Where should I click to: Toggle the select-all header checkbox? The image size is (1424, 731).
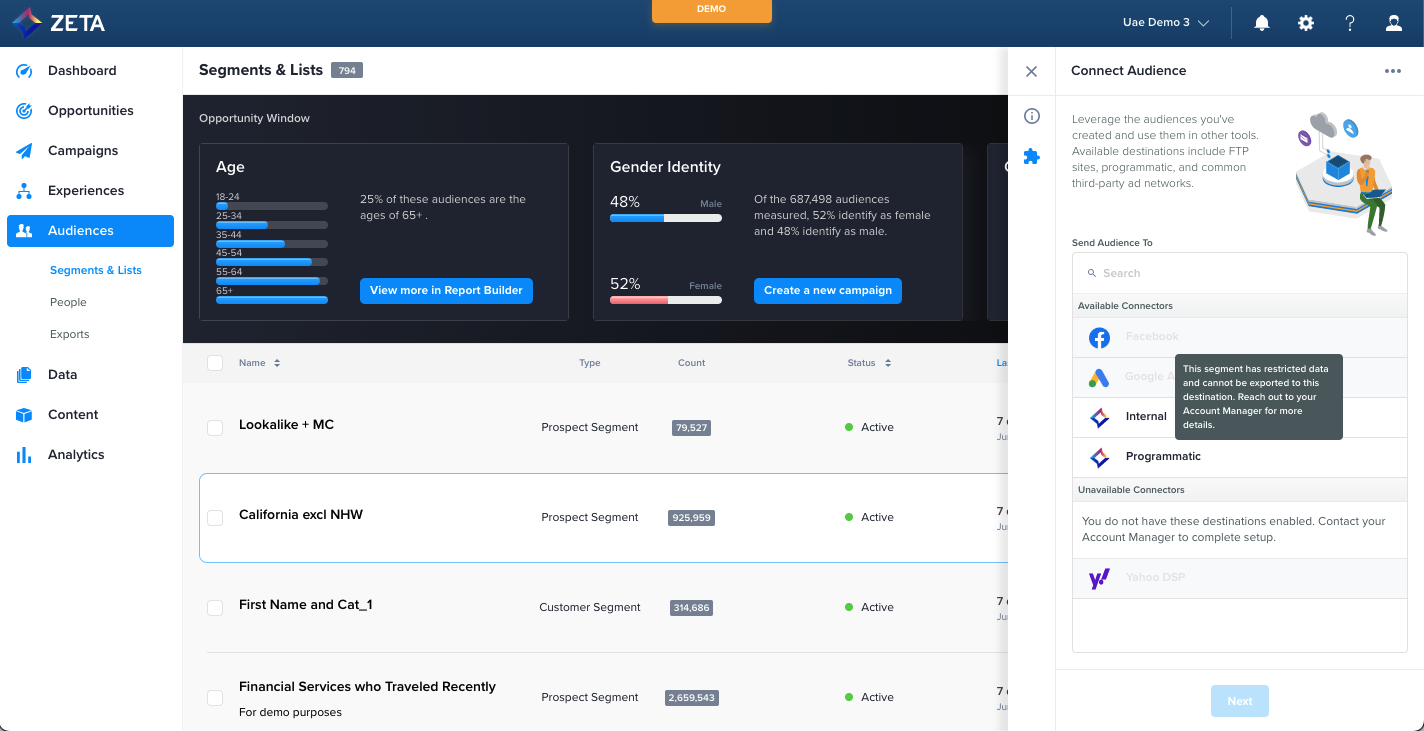click(215, 363)
